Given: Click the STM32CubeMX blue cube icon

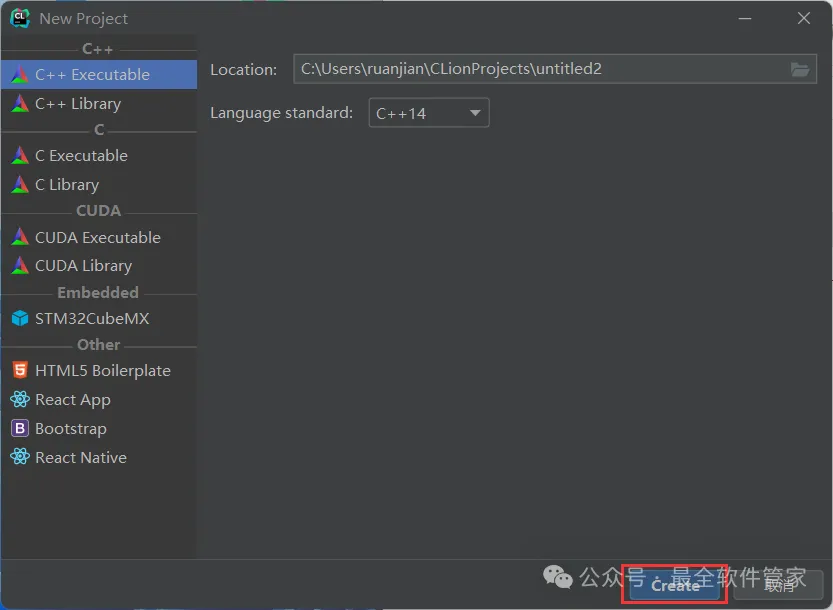Looking at the screenshot, I should 20,318.
